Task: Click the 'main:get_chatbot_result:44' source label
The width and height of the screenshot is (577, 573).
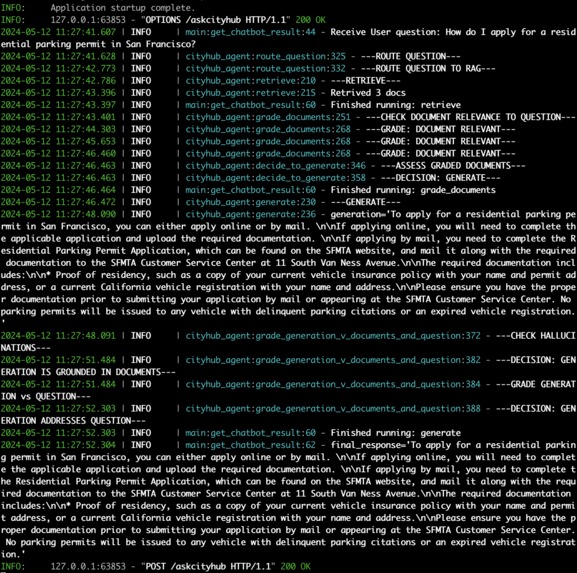Action: pos(250,32)
